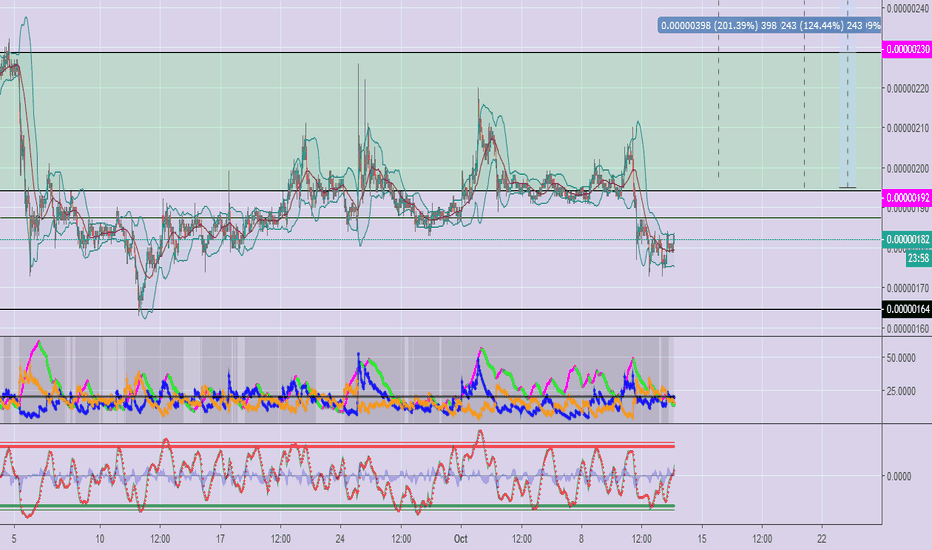Select the horizontal line at 0.00000192
932x550 pixels.
tap(440, 191)
